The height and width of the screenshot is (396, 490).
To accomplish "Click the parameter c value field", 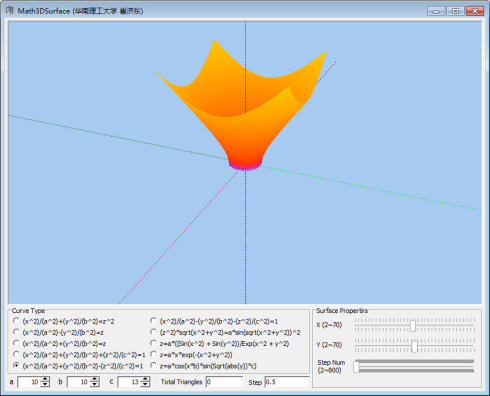I will (x=130, y=382).
